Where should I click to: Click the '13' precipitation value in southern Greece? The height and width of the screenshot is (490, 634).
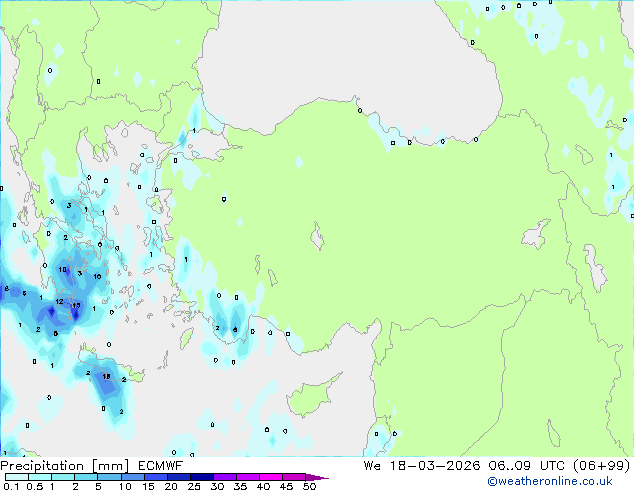76,306
